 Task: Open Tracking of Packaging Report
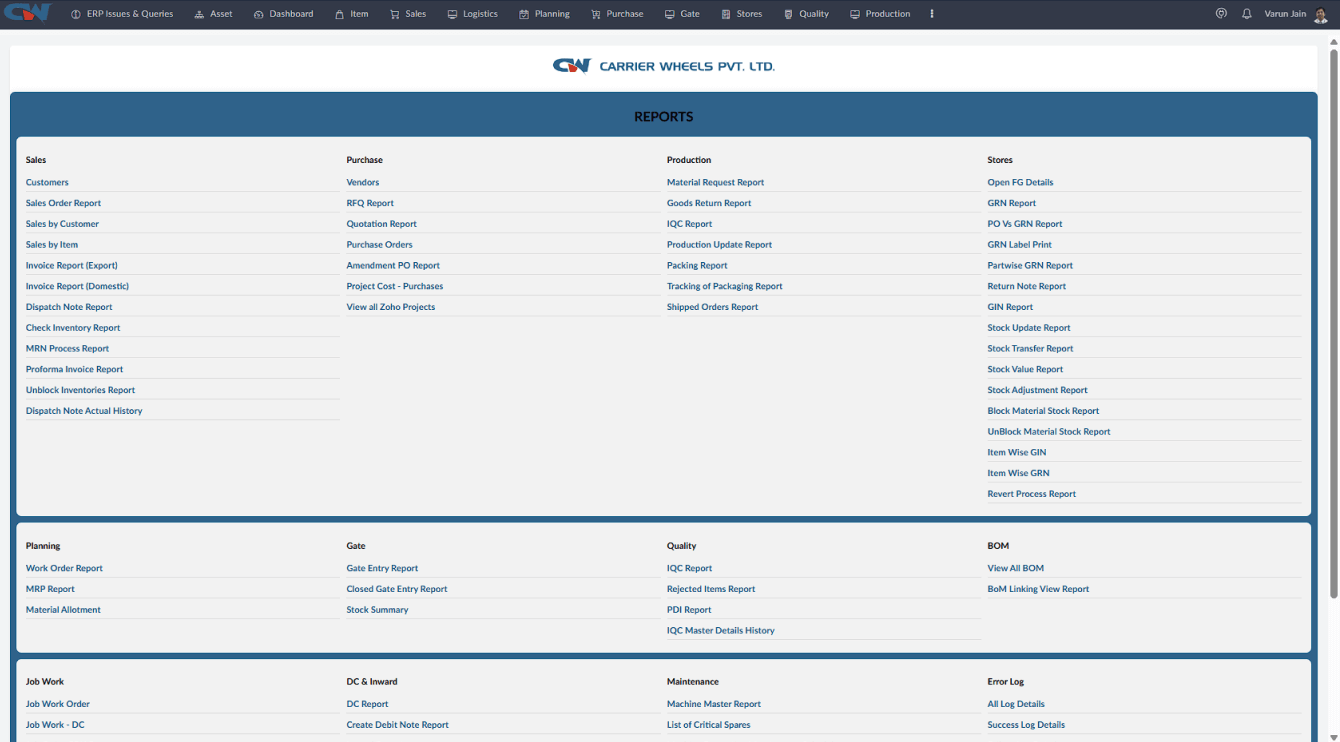[725, 286]
